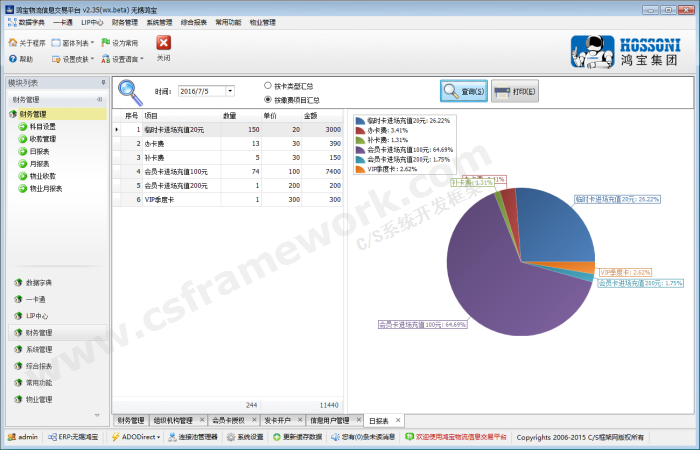Image resolution: width=700 pixels, height=450 pixels.
Task: Open the 综合报表 menu
Action: pos(193,21)
